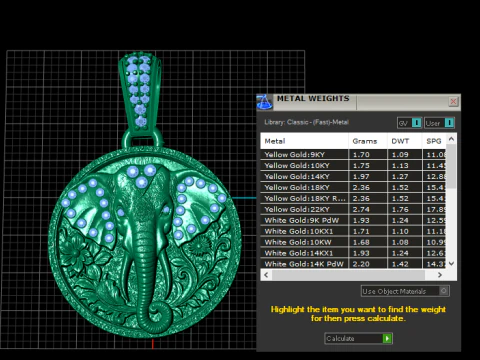This screenshot has height=360, width=480.
Task: Click the table scroll down arrow
Action: [451, 263]
